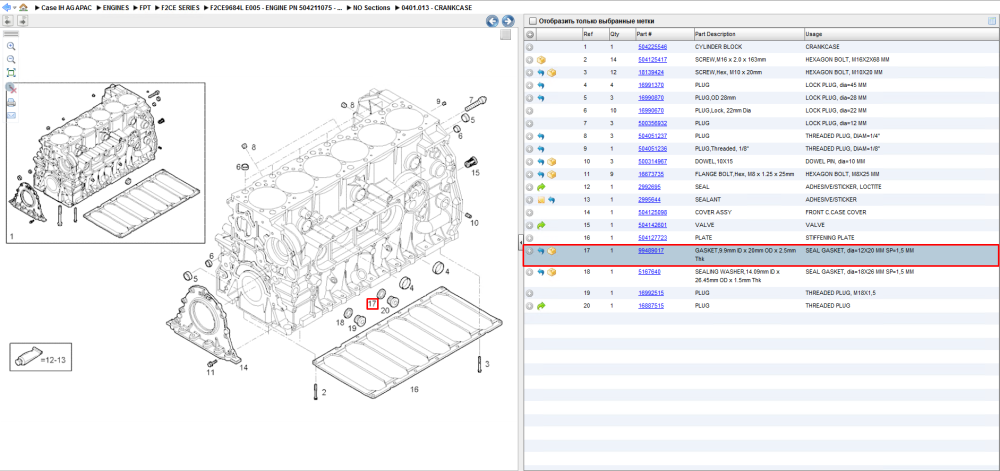Image resolution: width=1000 pixels, height=471 pixels.
Task: Click the add-all plus icon in table header
Action: (529, 34)
